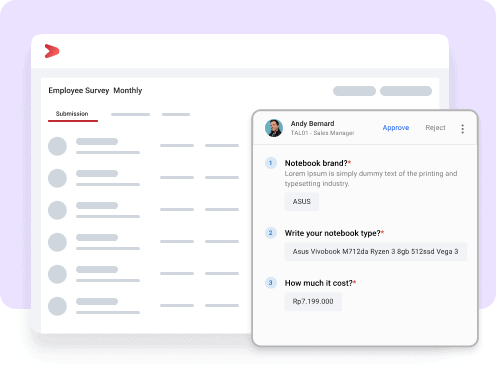Viewport: 496px width, 370px height.
Task: Click the Employee Survey Monthly title
Action: (95, 90)
